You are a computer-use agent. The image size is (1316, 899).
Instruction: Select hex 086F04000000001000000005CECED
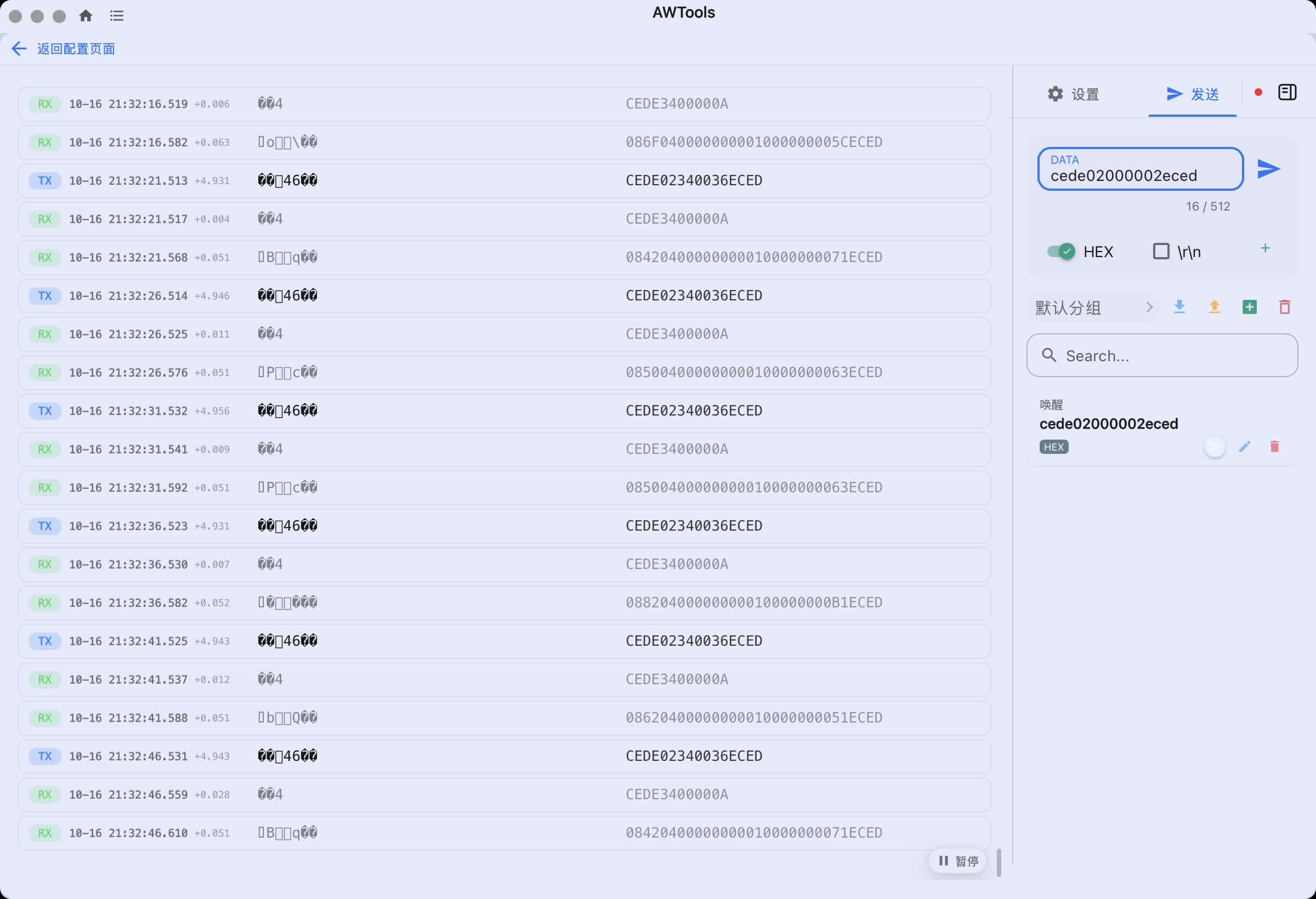pyautogui.click(x=754, y=142)
